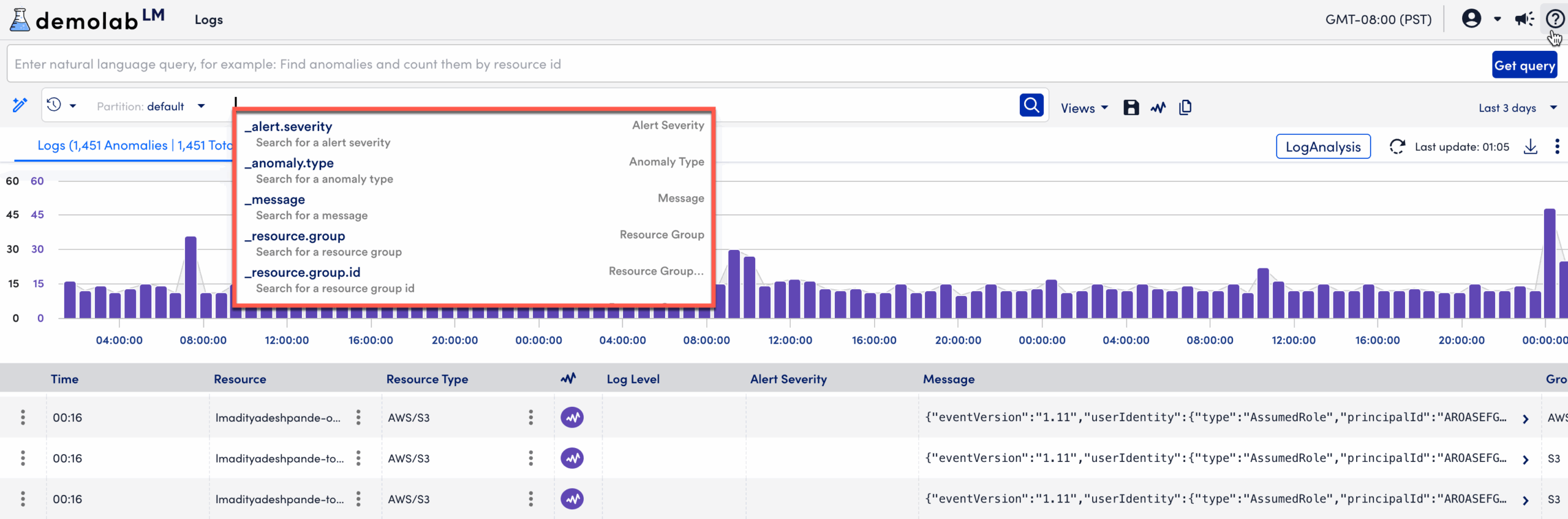Open the Partition default dropdown
The width and height of the screenshot is (1568, 519).
(151, 107)
